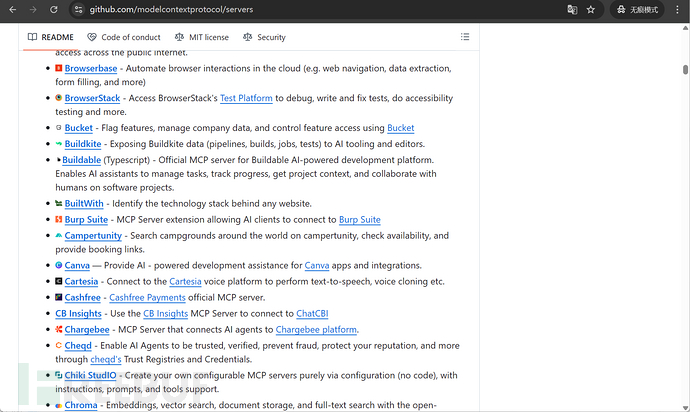Click the Buildkite logo icon
Viewport: 690px width, 412px height.
coord(59,143)
